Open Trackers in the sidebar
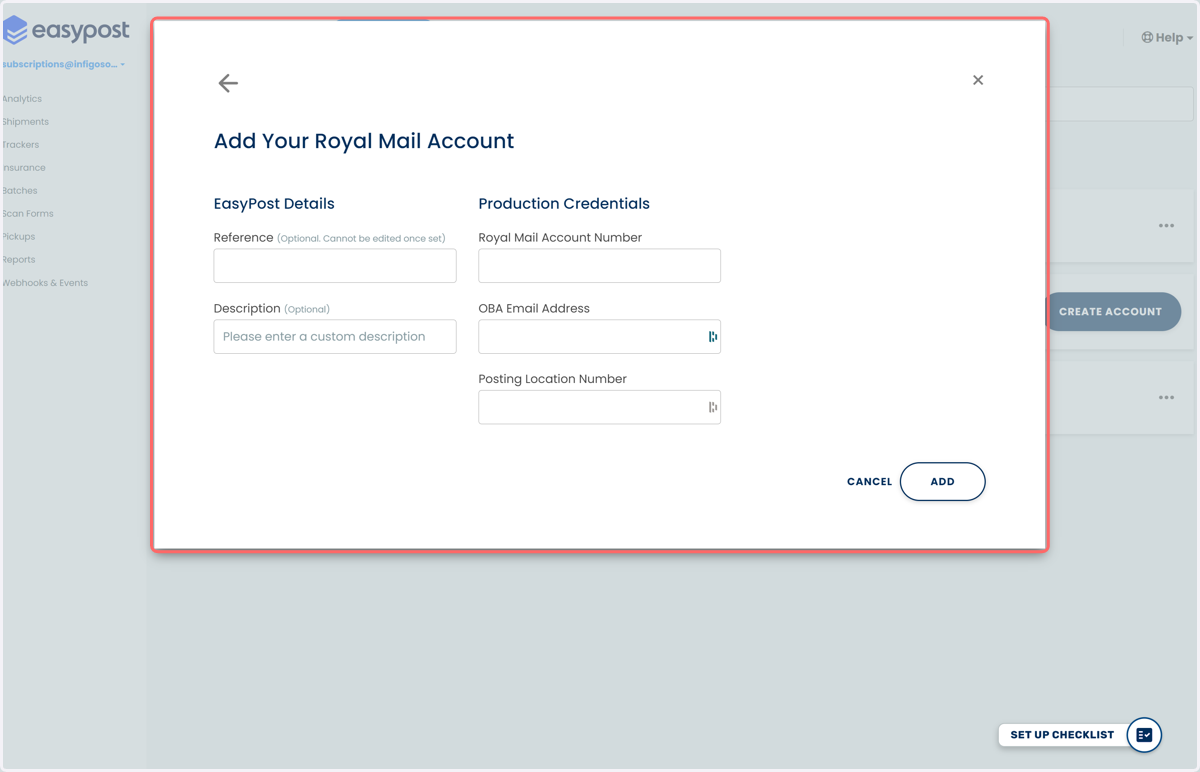This screenshot has height=772, width=1200. point(21,145)
